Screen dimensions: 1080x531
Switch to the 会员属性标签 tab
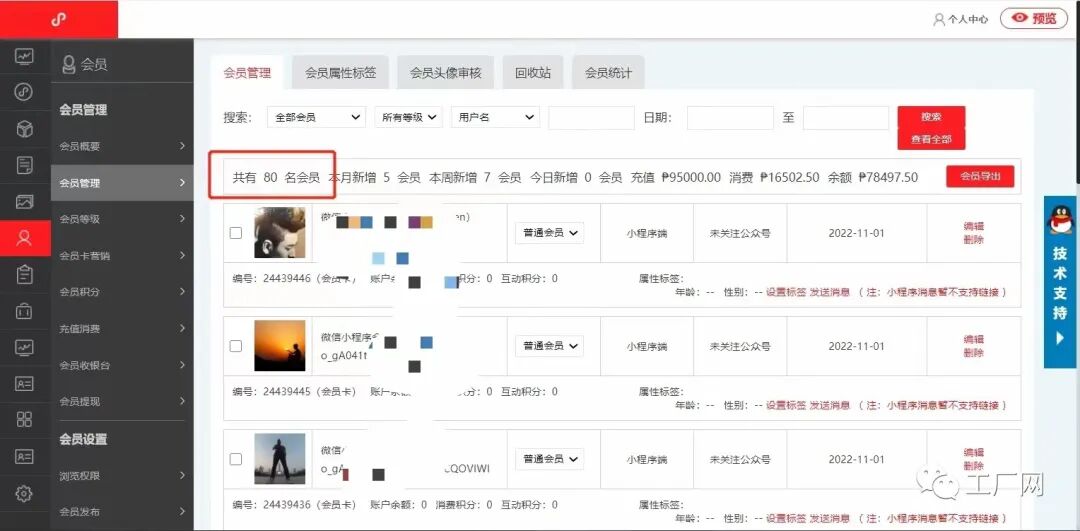340,73
